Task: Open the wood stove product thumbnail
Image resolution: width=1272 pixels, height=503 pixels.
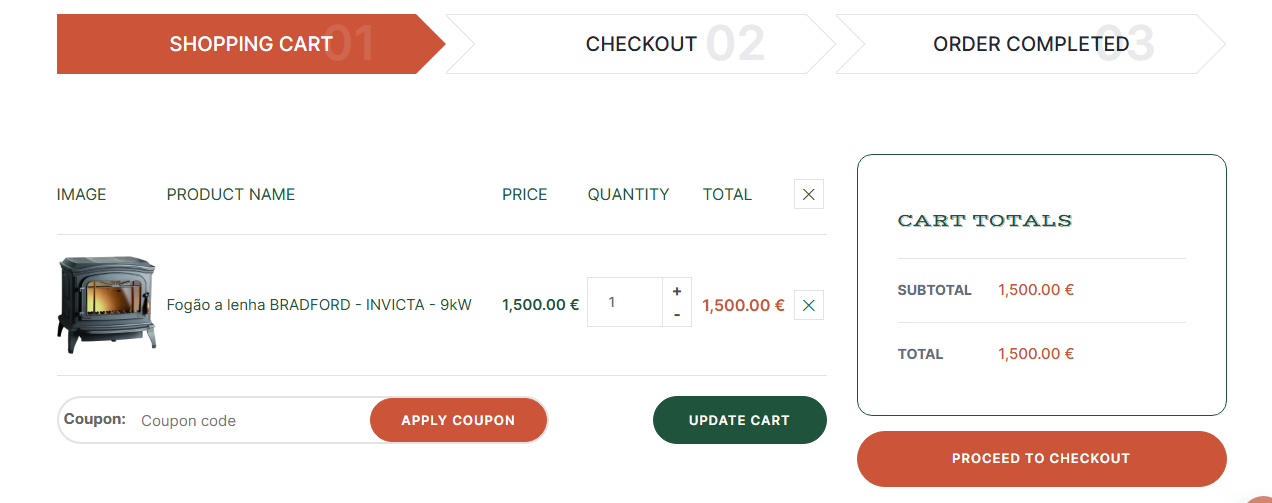Action: (107, 304)
